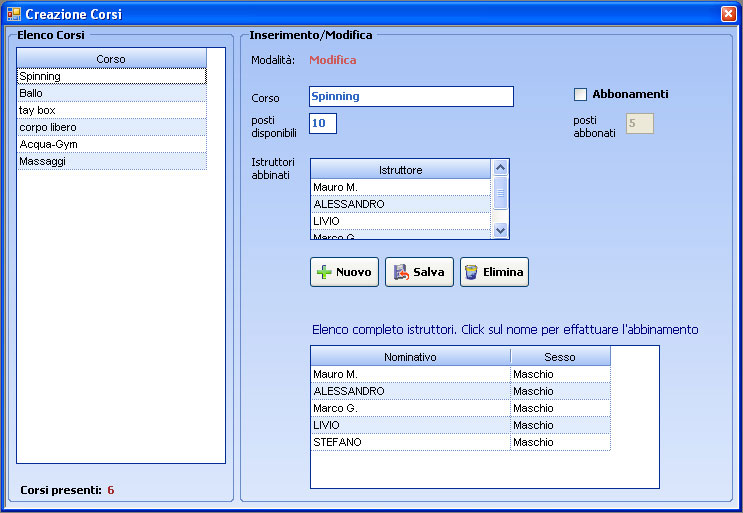Image resolution: width=743 pixels, height=513 pixels.
Task: Click the trash bin Elimina icon
Action: click(471, 273)
